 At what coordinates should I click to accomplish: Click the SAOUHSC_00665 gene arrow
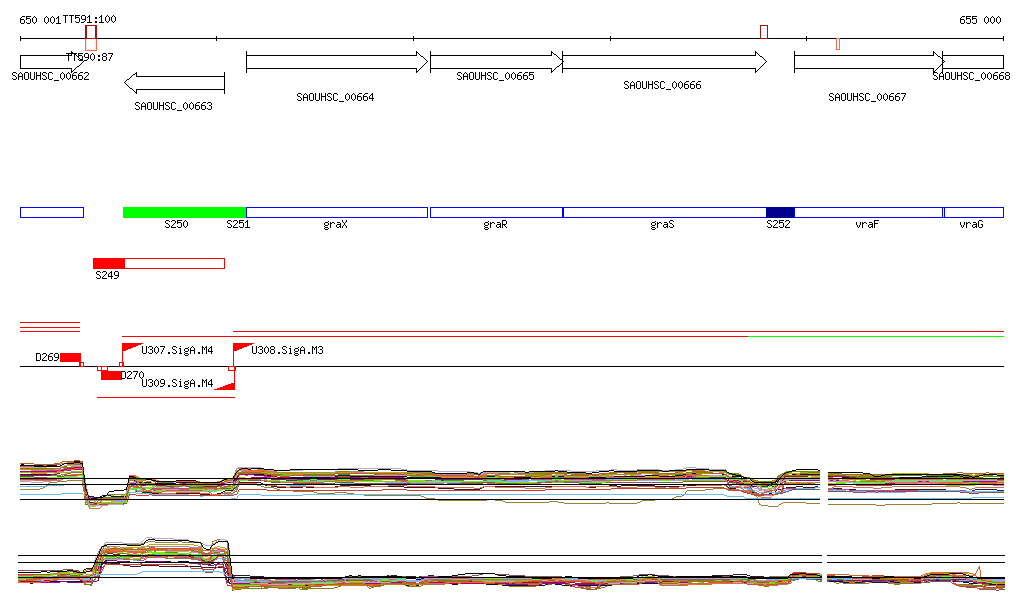(x=495, y=62)
